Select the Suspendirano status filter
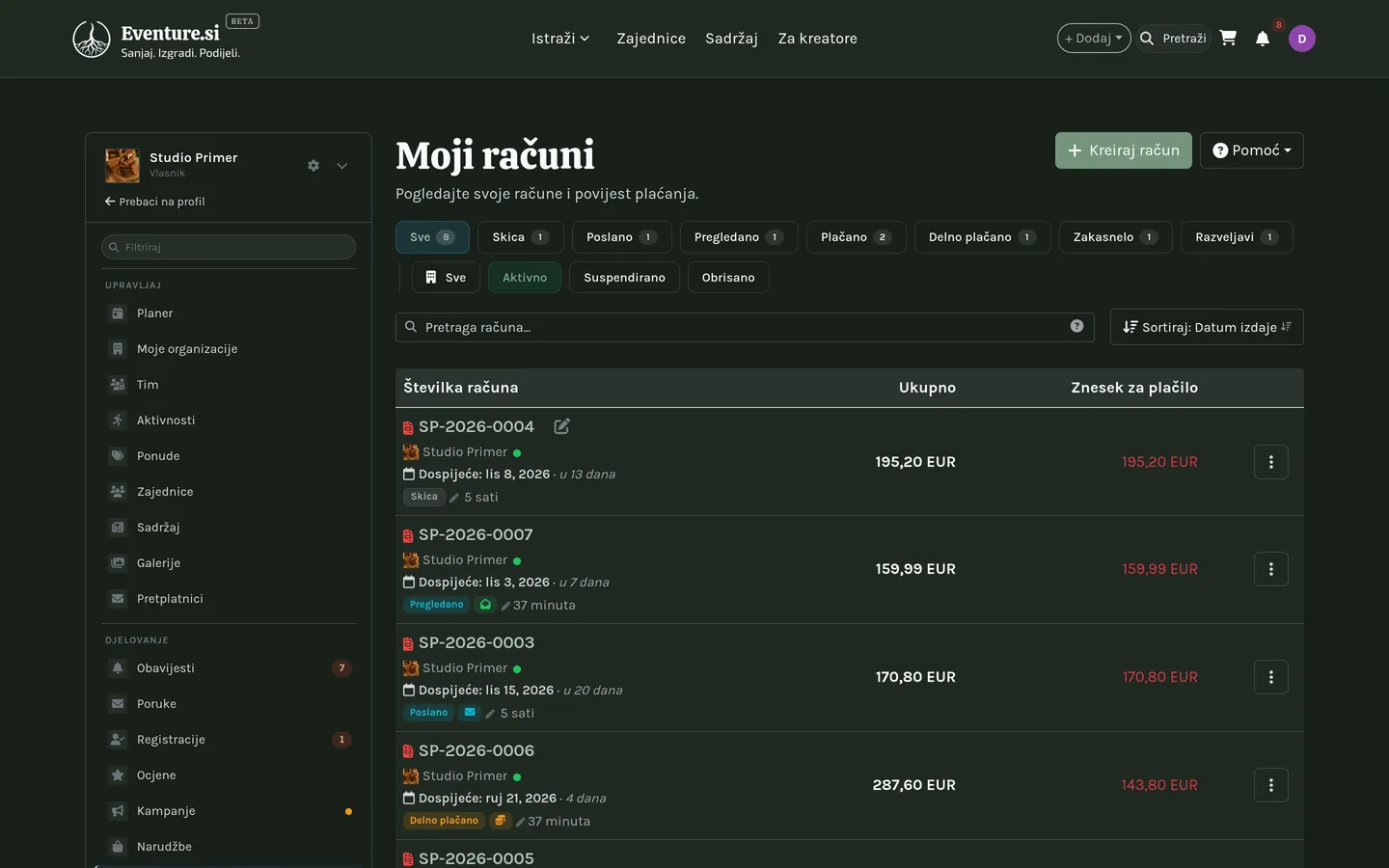1389x868 pixels. point(624,278)
